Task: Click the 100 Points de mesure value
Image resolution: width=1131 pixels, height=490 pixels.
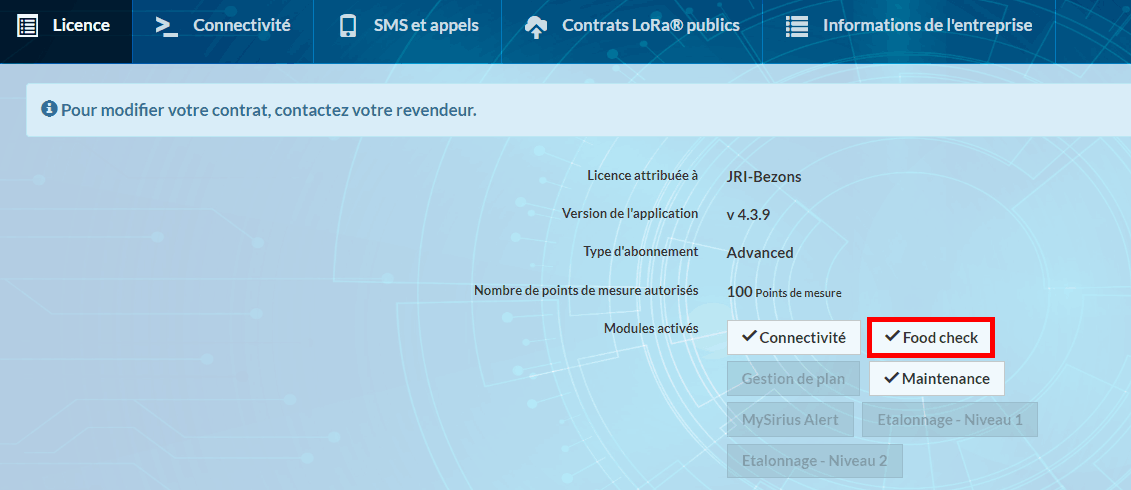Action: [784, 292]
